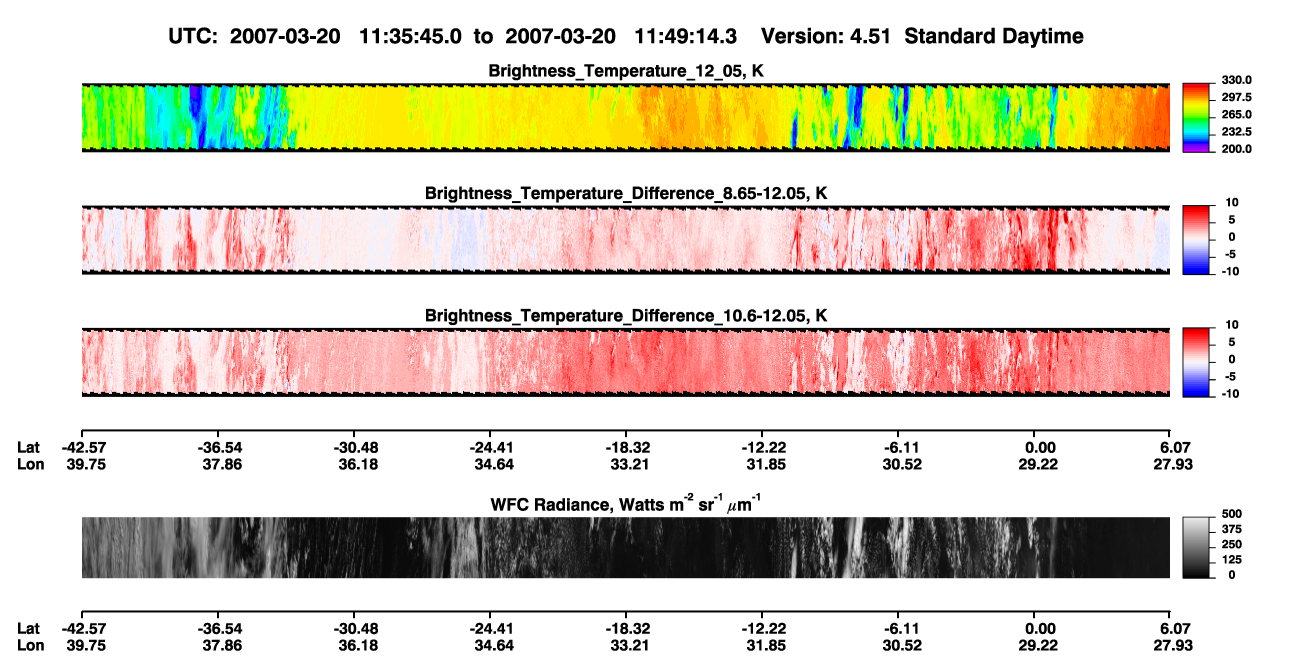Click '250' on the WFC Radiance scale
This screenshot has width=1300, height=667.
(x=1233, y=543)
